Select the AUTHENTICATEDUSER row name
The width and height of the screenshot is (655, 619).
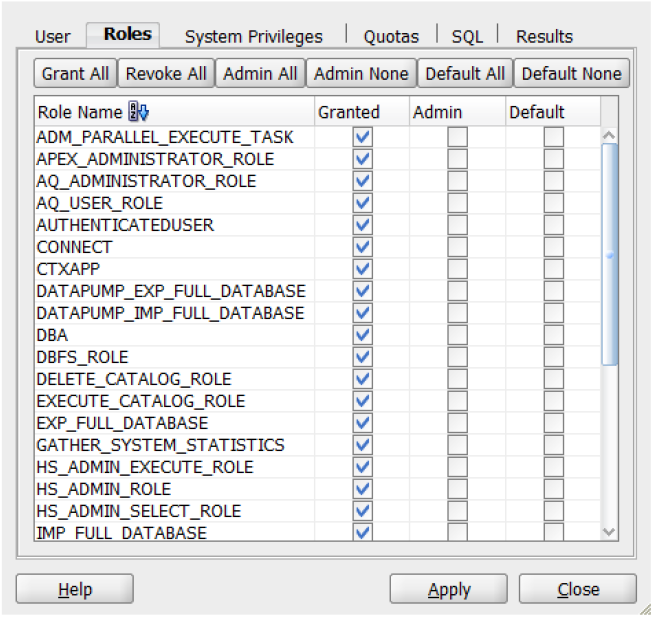point(125,225)
